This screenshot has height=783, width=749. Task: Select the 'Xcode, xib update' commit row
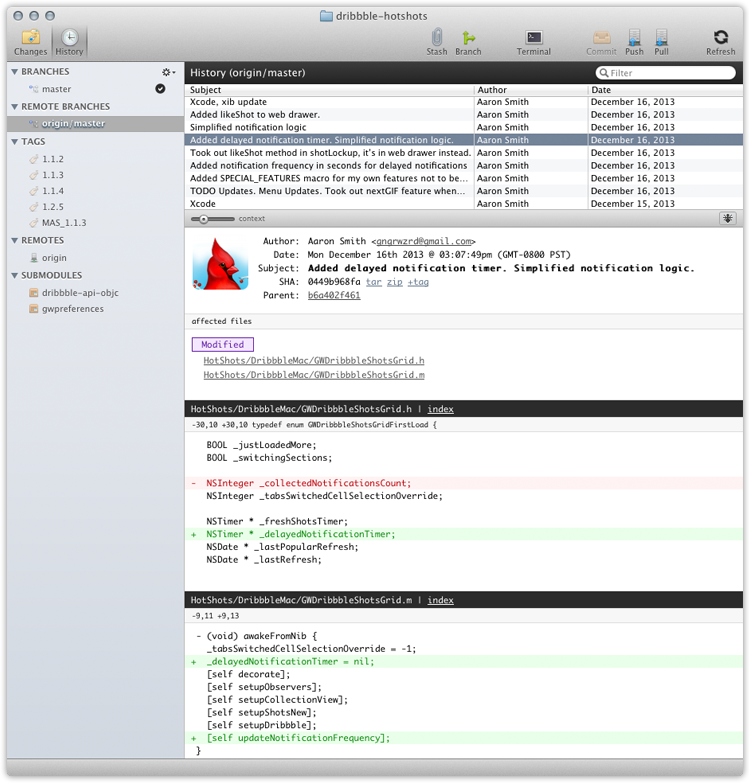[330, 102]
